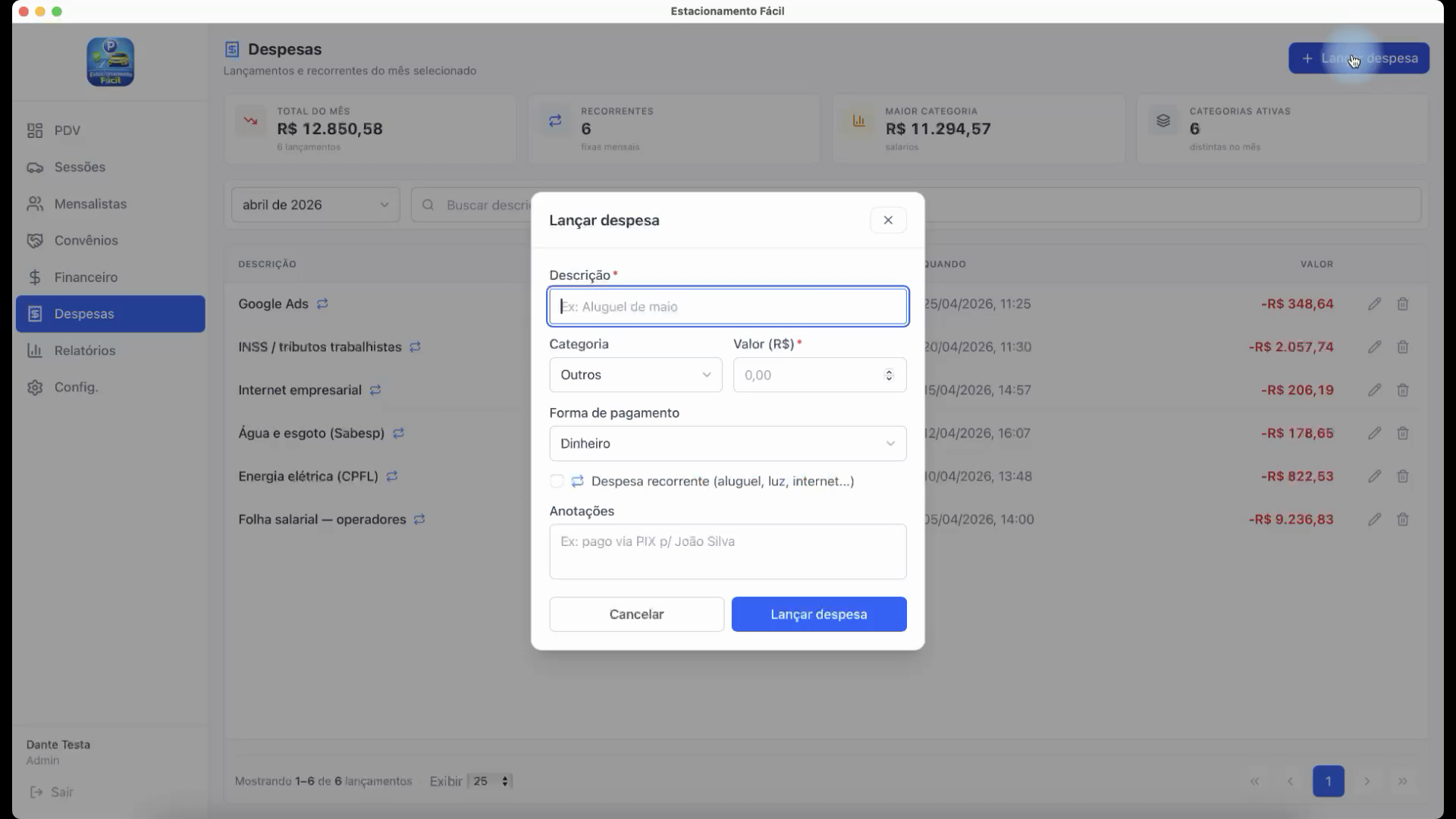The width and height of the screenshot is (1456, 819).
Task: Click recurring icon beside Google Ads
Action: click(322, 303)
